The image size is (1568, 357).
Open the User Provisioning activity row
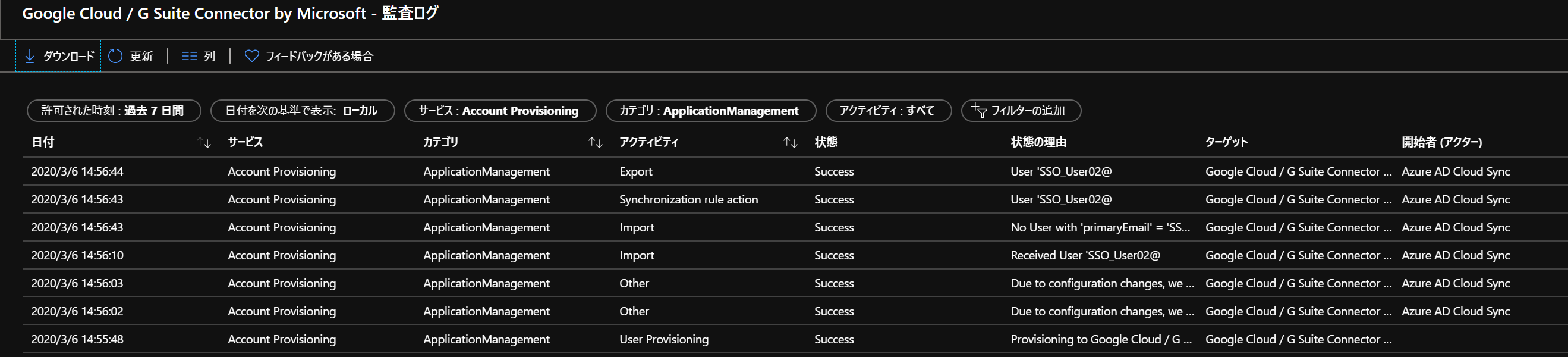point(663,339)
